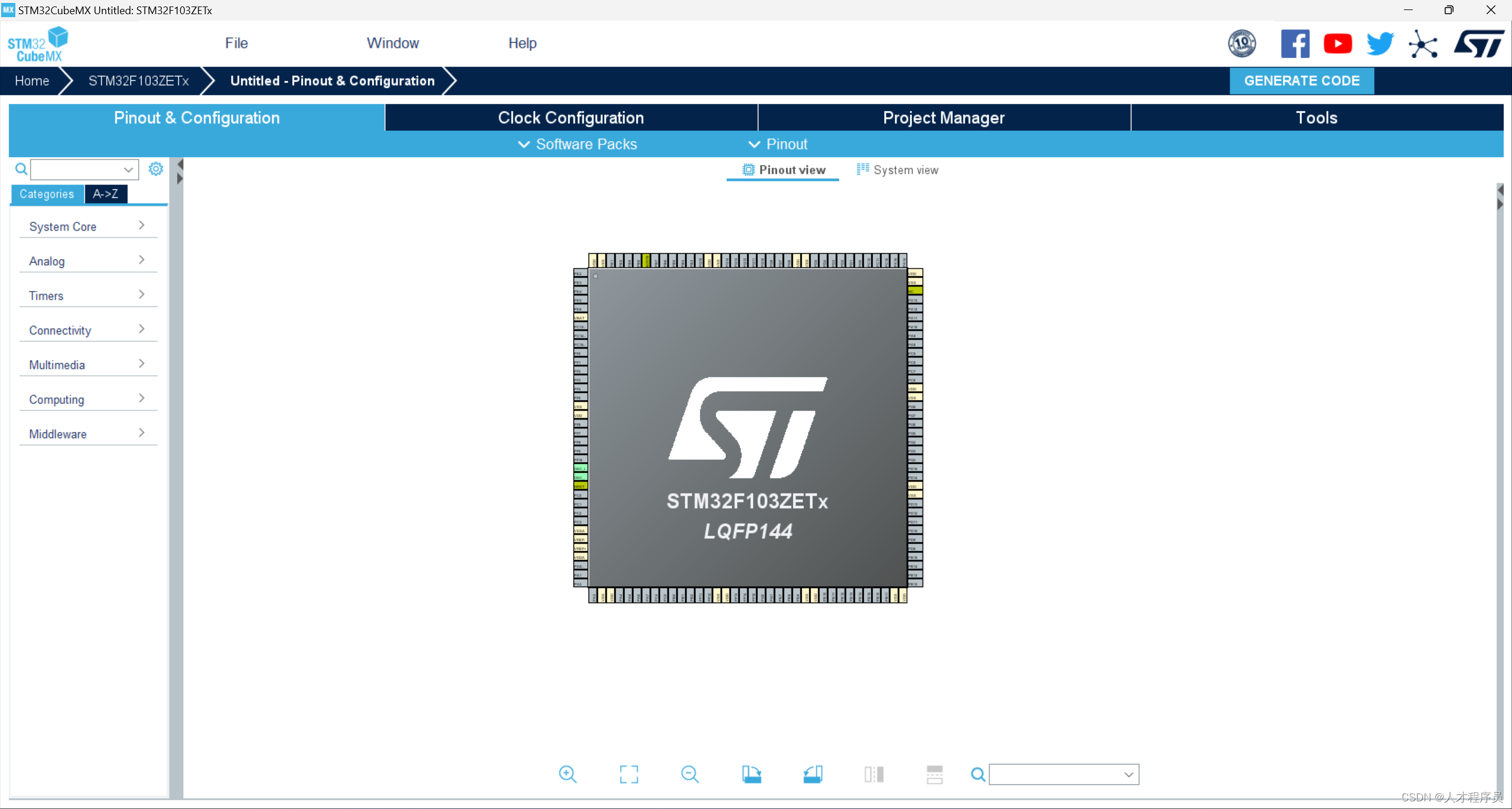1512x809 pixels.
Task: Open the Software Packs dropdown
Action: click(x=577, y=144)
